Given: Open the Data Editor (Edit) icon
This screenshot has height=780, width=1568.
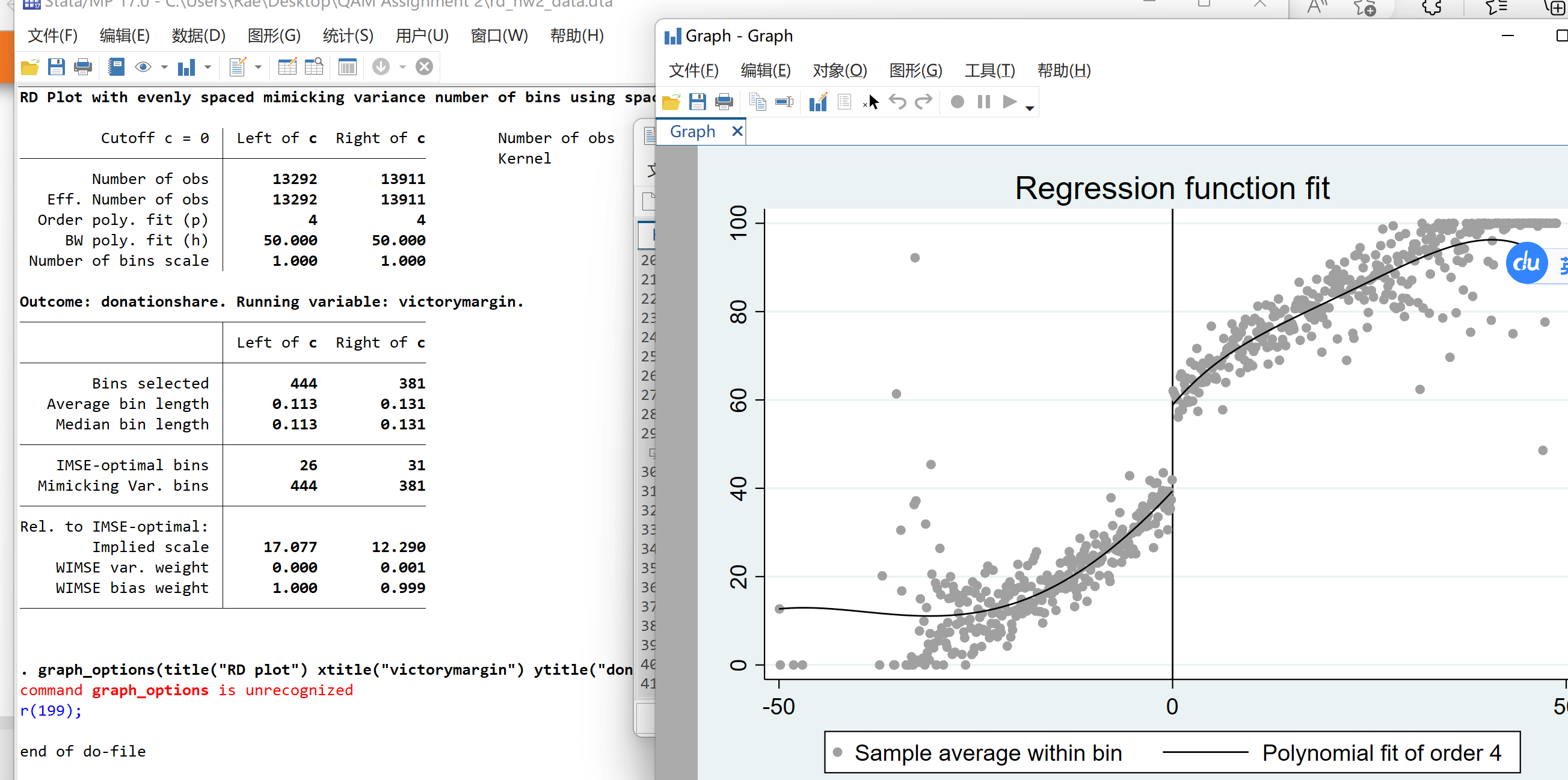Looking at the screenshot, I should tap(287, 67).
